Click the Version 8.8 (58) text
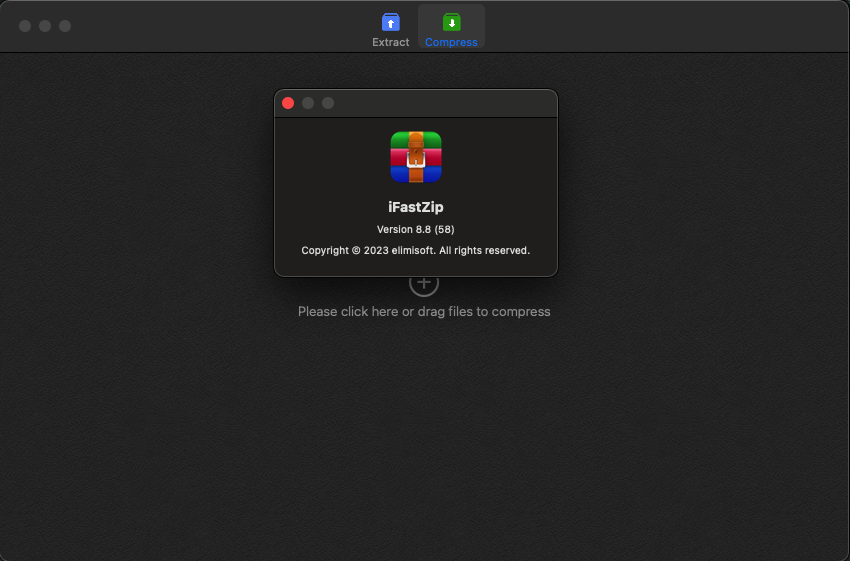Viewport: 850px width, 561px height. tap(416, 229)
